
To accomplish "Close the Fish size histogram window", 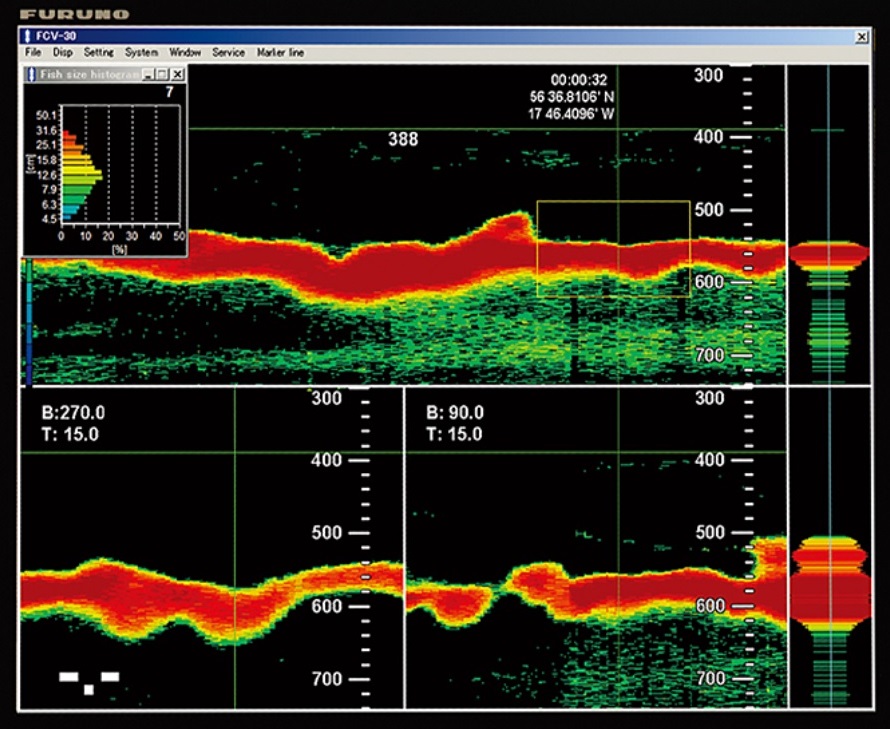I will pos(177,74).
